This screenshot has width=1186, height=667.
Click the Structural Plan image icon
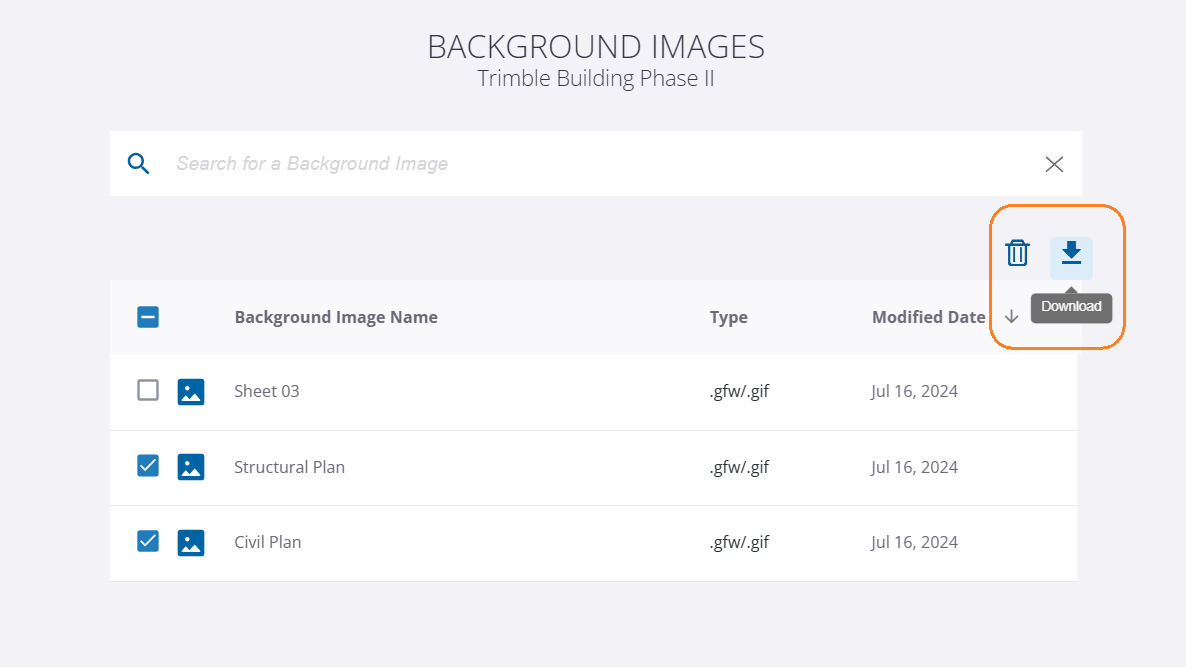pos(191,467)
